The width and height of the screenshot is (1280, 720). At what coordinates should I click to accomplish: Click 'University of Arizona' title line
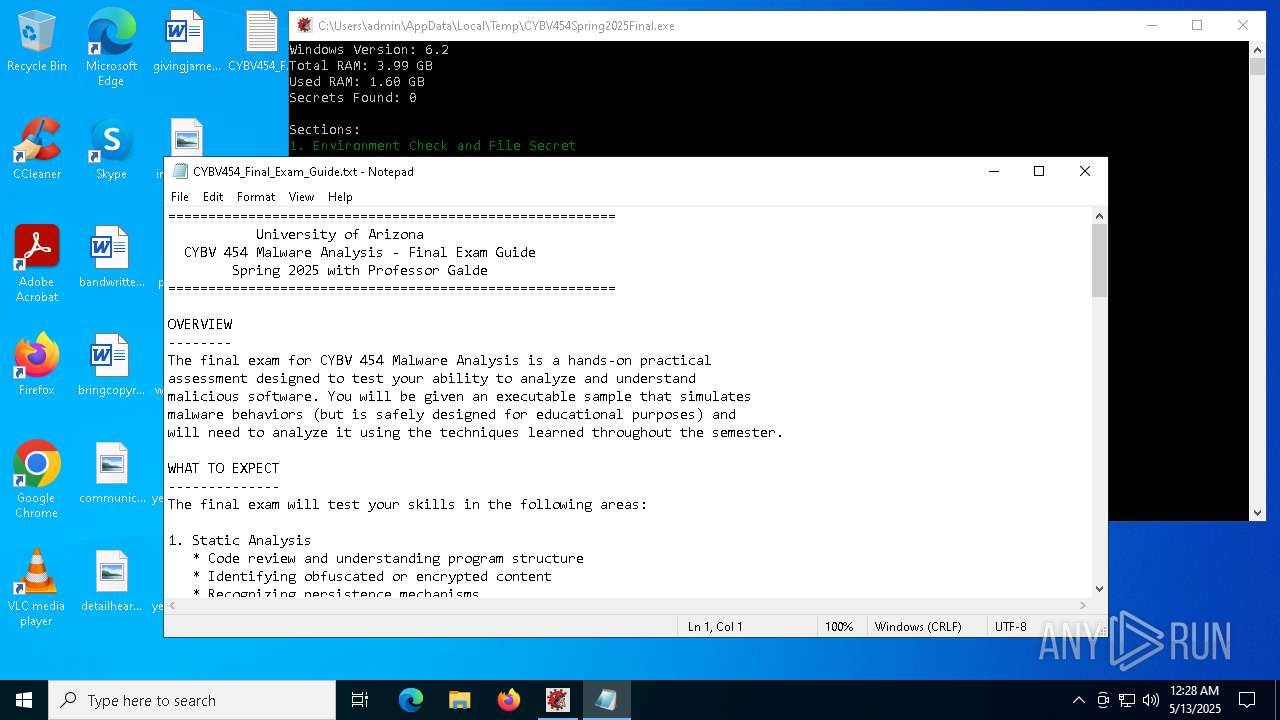coord(340,234)
